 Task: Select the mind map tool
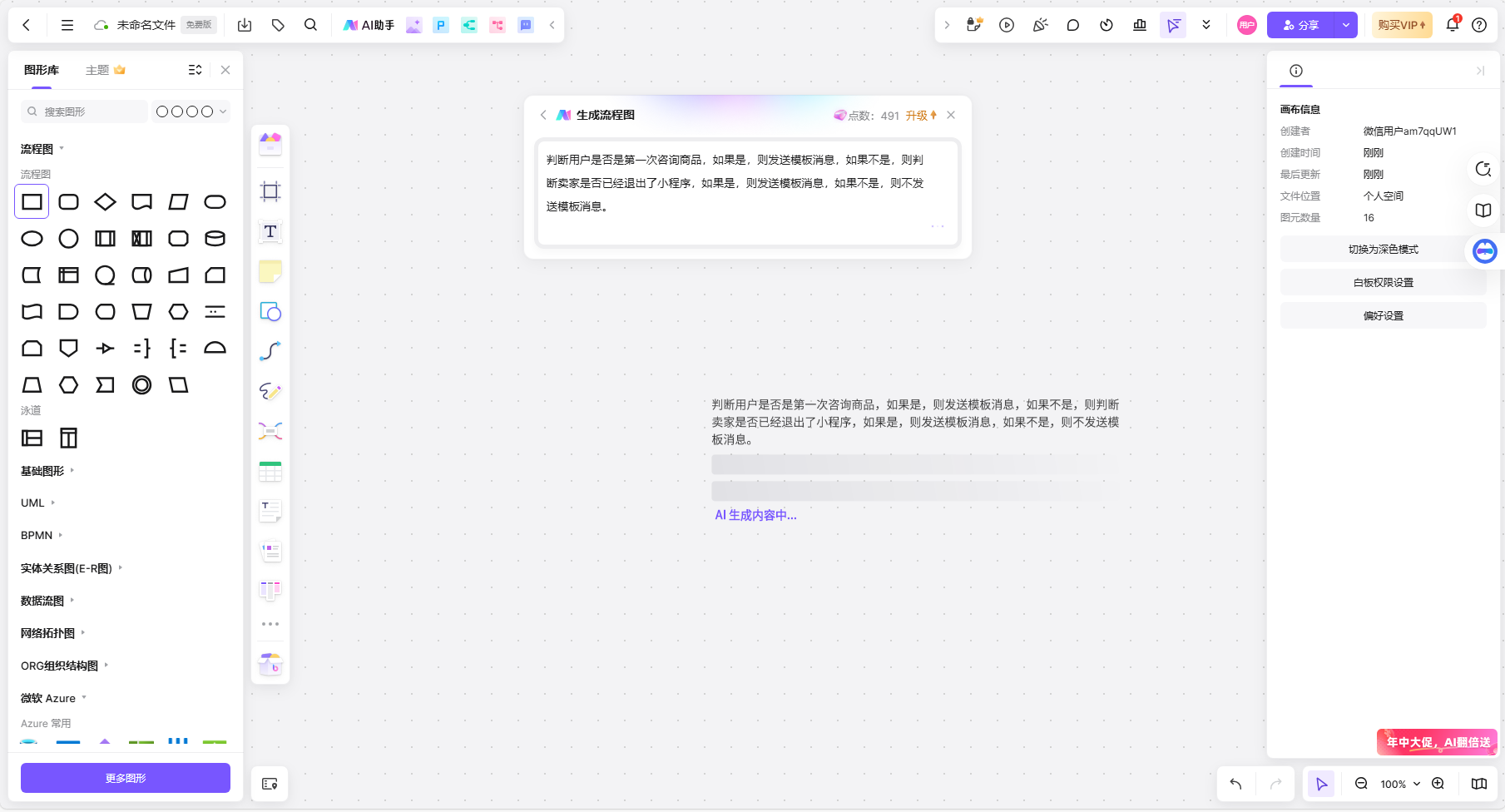tap(270, 431)
